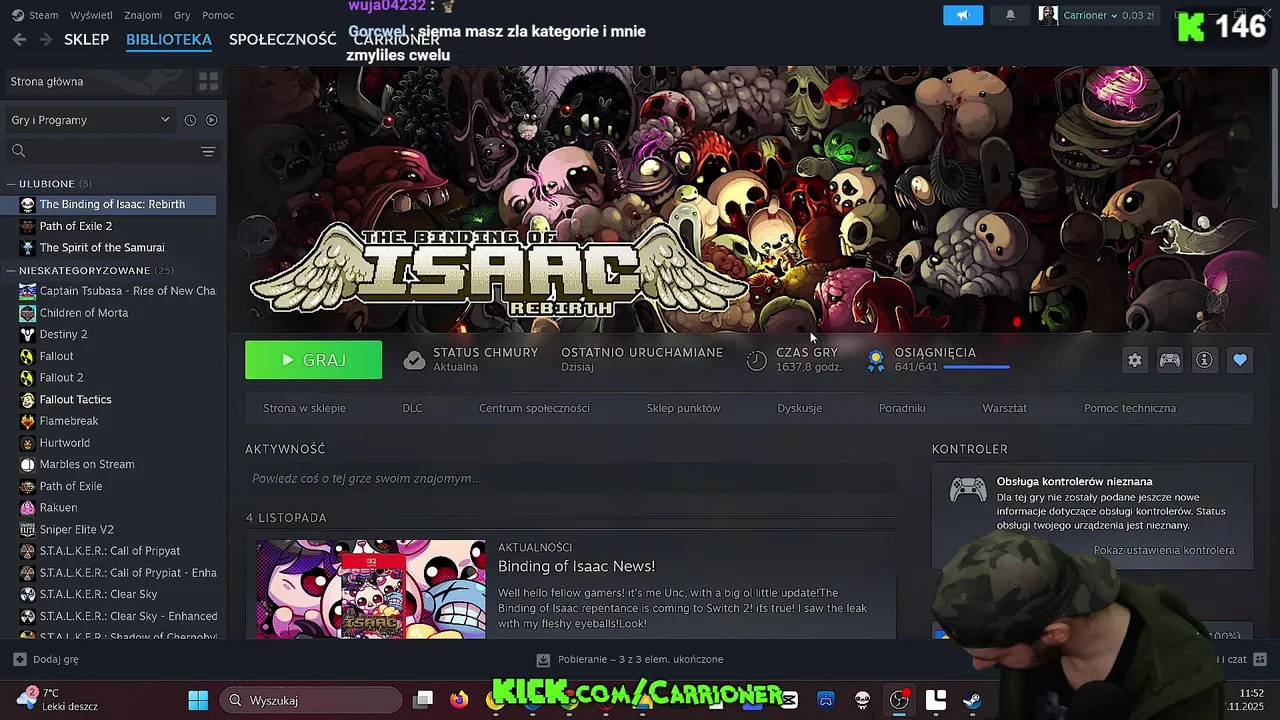Open Poradniki link
Screen dimensions: 1280x720
(x=902, y=408)
